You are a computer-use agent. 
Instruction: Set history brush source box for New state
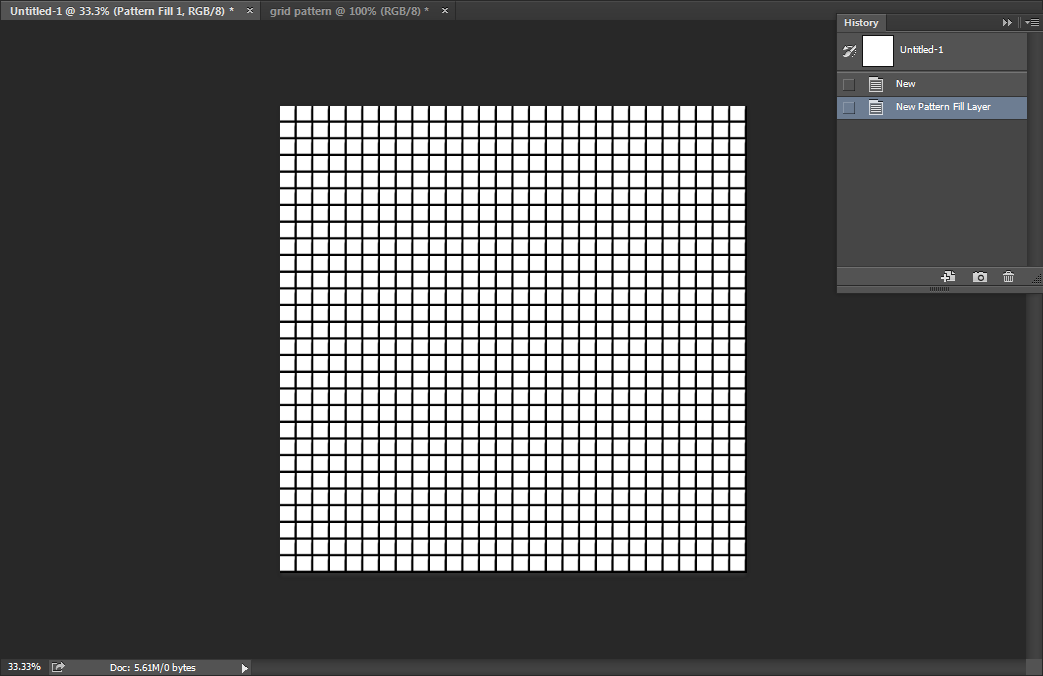coord(849,84)
